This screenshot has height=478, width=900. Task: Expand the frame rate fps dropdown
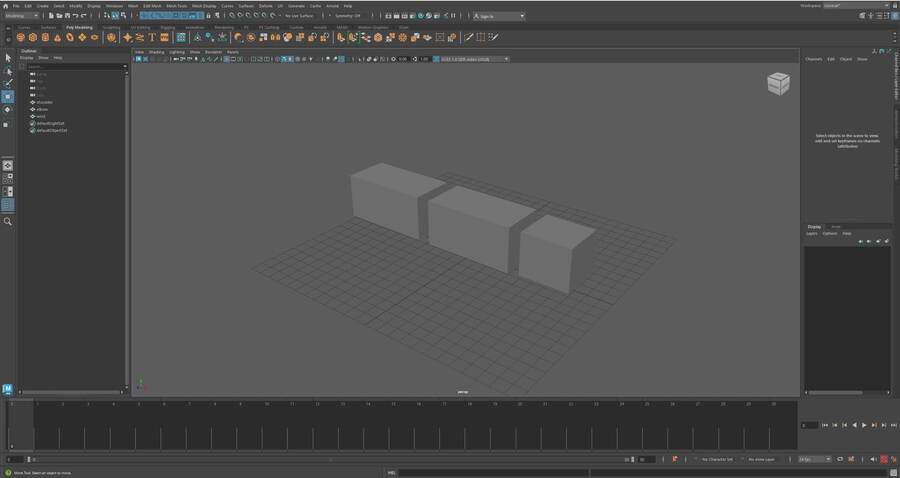pyautogui.click(x=812, y=459)
